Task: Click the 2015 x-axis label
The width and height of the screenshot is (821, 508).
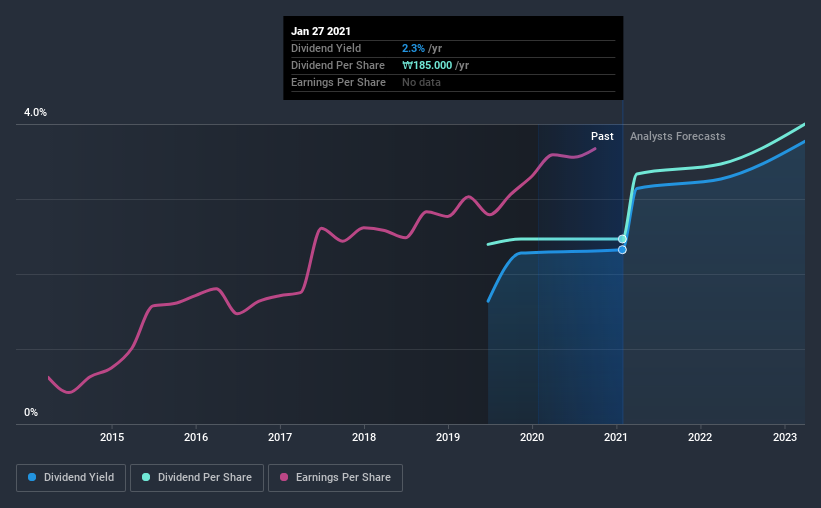Action: pyautogui.click(x=112, y=437)
